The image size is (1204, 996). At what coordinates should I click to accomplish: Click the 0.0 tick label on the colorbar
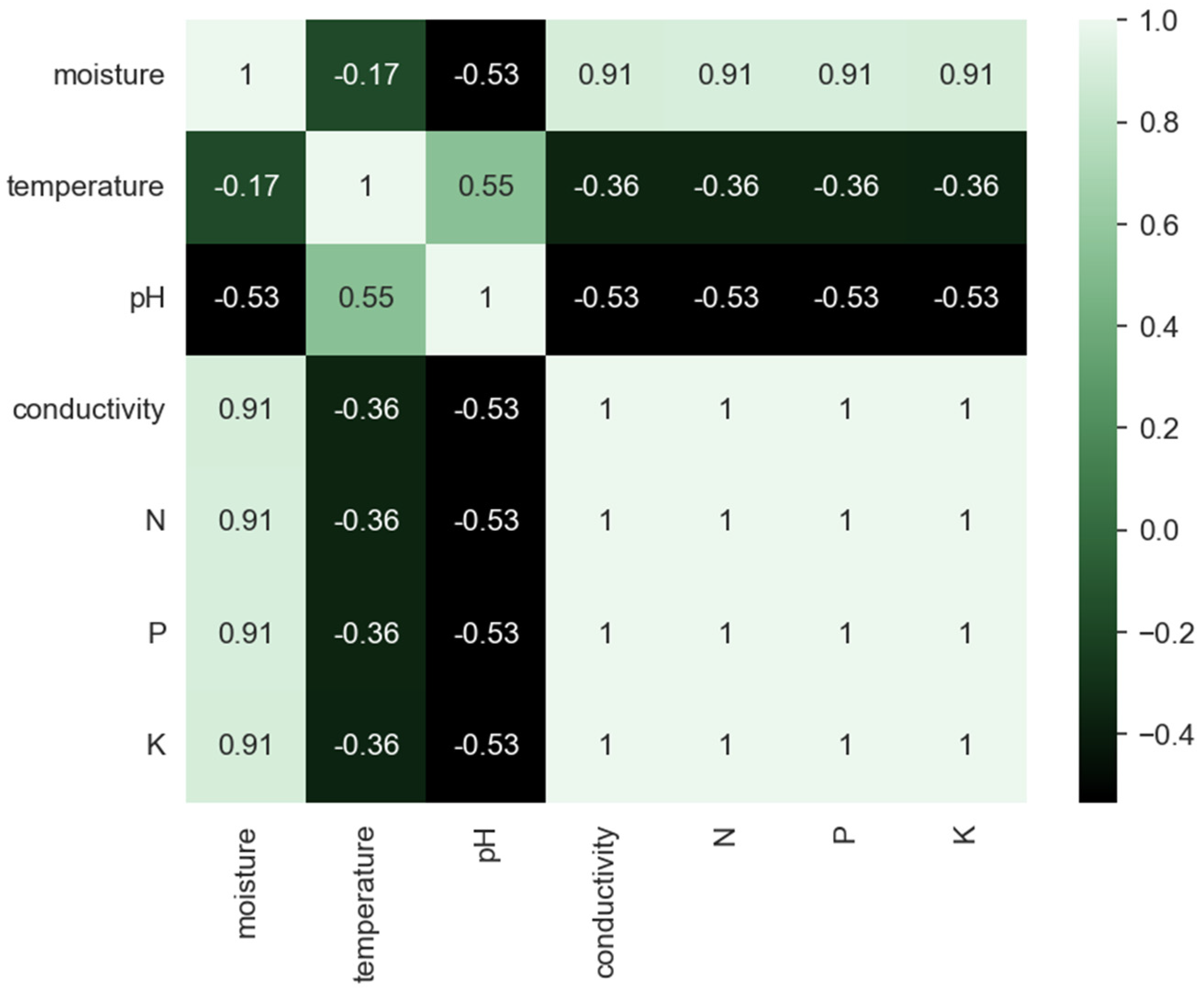(1158, 530)
